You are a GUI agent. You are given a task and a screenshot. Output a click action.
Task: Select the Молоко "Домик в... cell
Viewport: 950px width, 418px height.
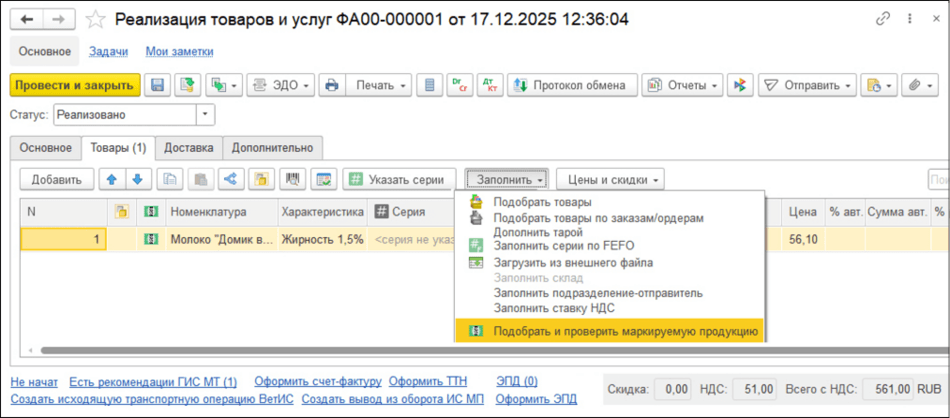point(222,239)
